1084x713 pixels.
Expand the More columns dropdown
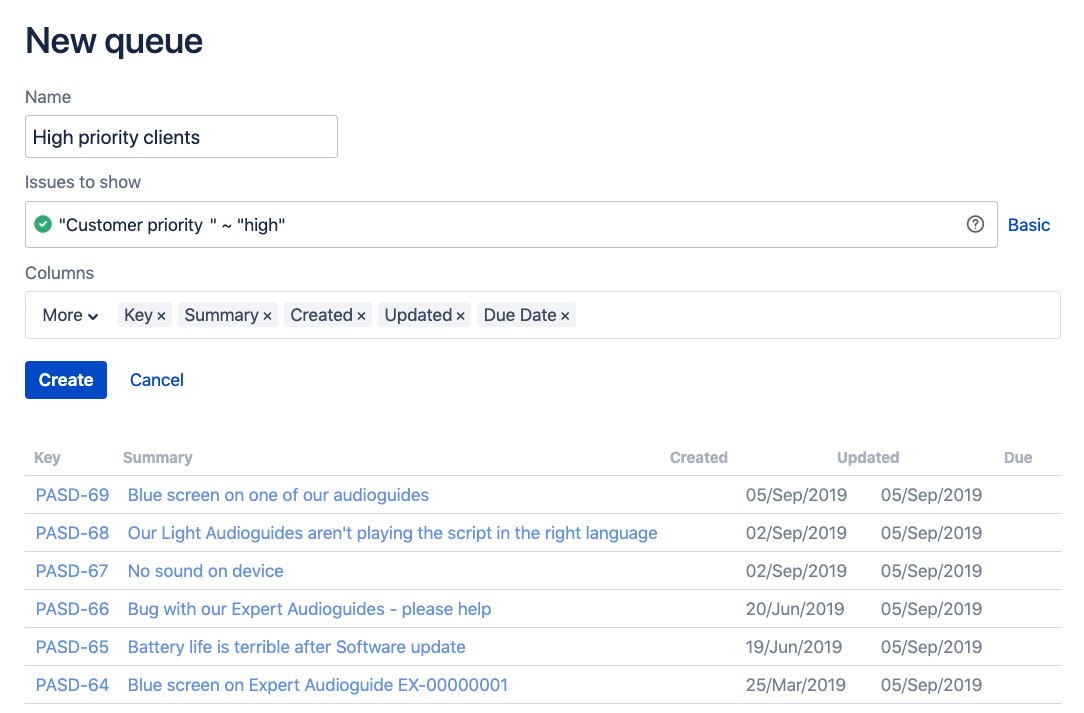tap(70, 315)
